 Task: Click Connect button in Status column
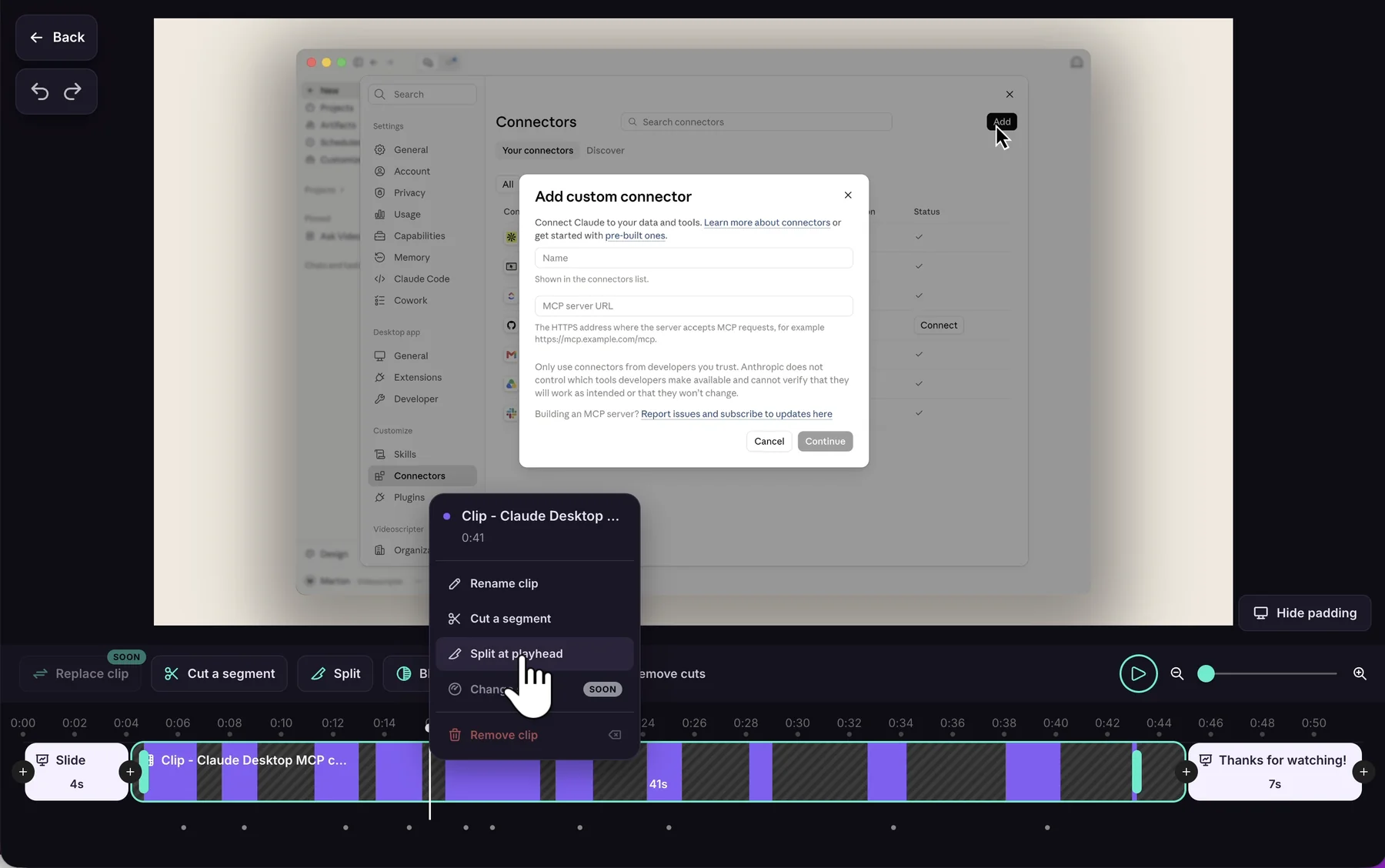(x=939, y=325)
